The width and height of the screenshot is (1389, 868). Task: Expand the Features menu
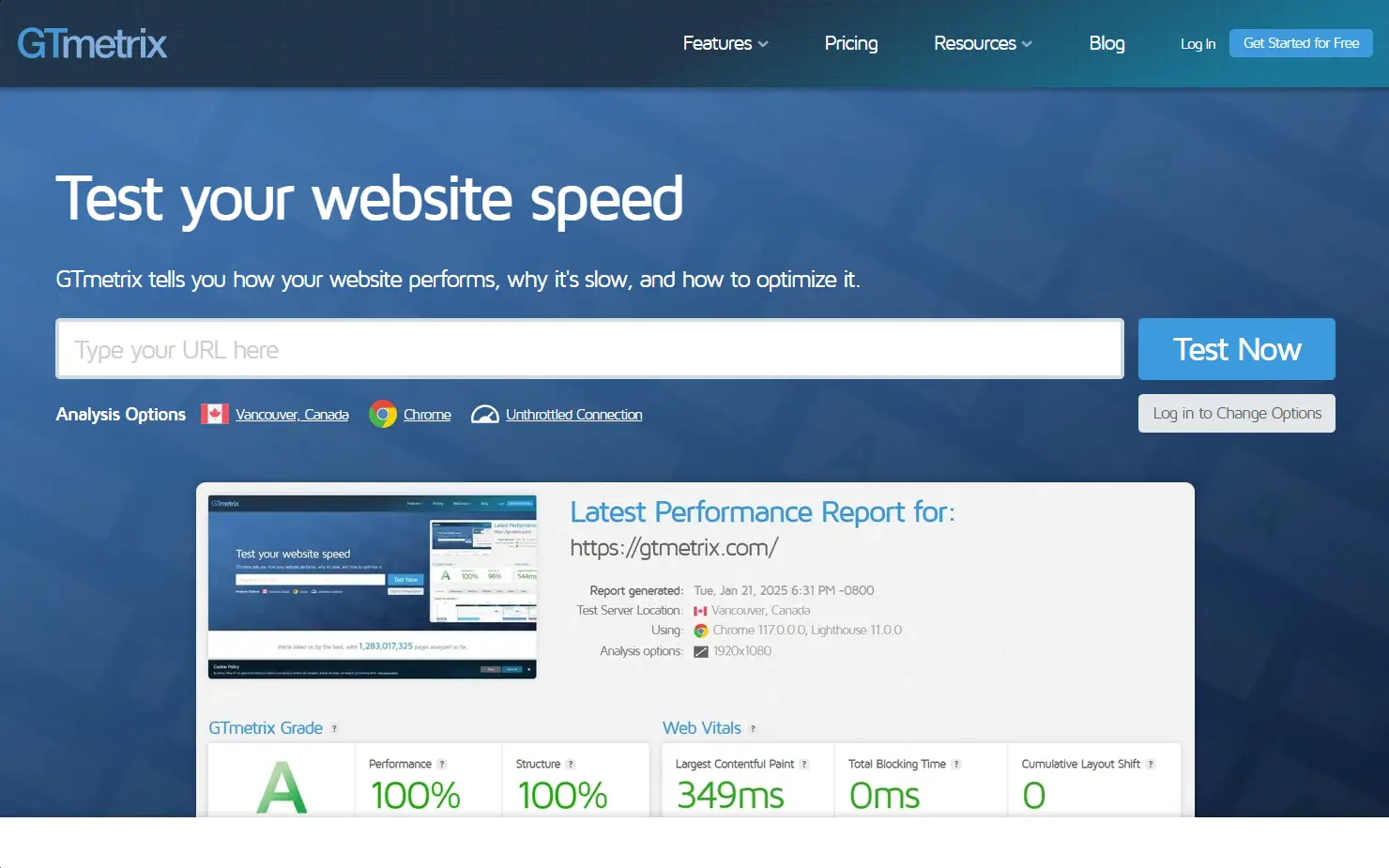pos(725,43)
